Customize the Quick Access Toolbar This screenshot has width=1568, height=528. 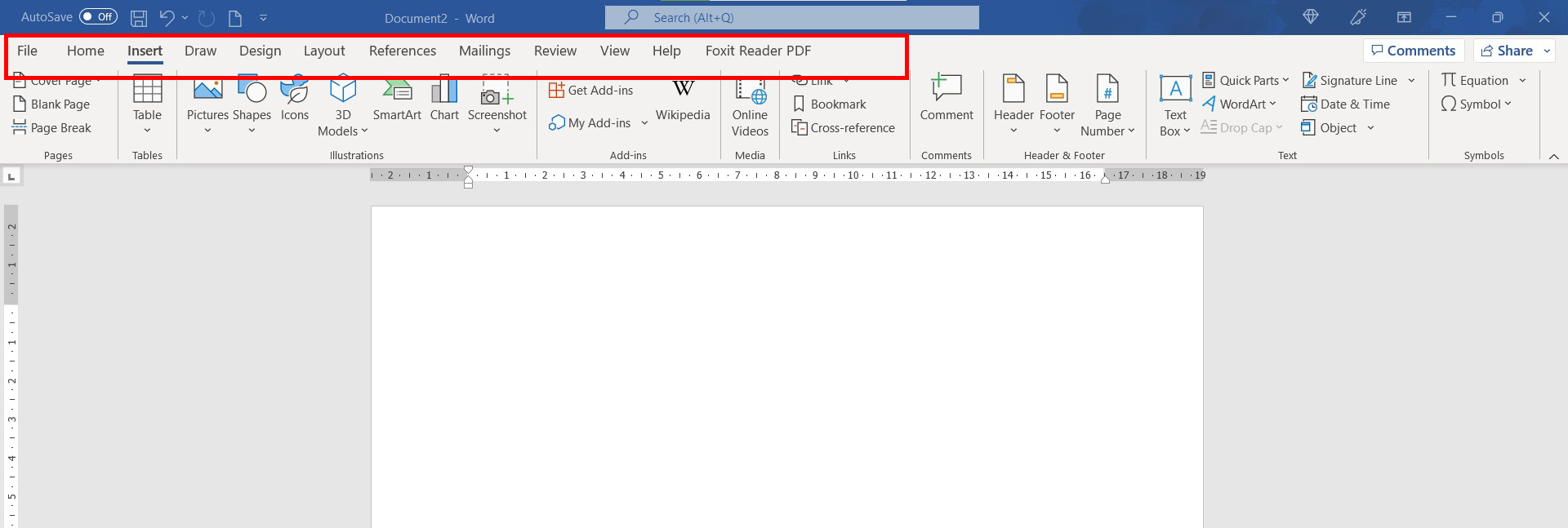click(x=263, y=18)
